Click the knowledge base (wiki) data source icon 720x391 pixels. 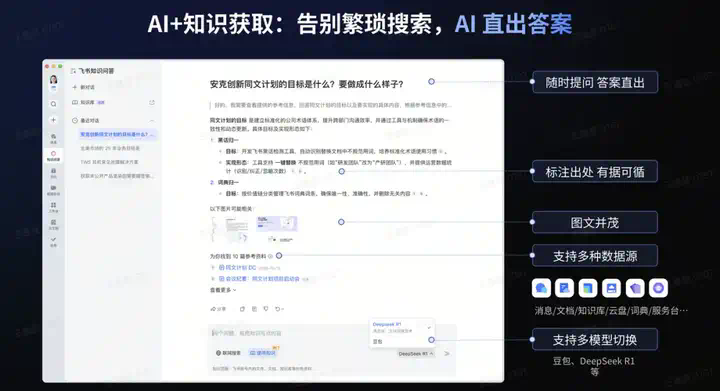588,288
